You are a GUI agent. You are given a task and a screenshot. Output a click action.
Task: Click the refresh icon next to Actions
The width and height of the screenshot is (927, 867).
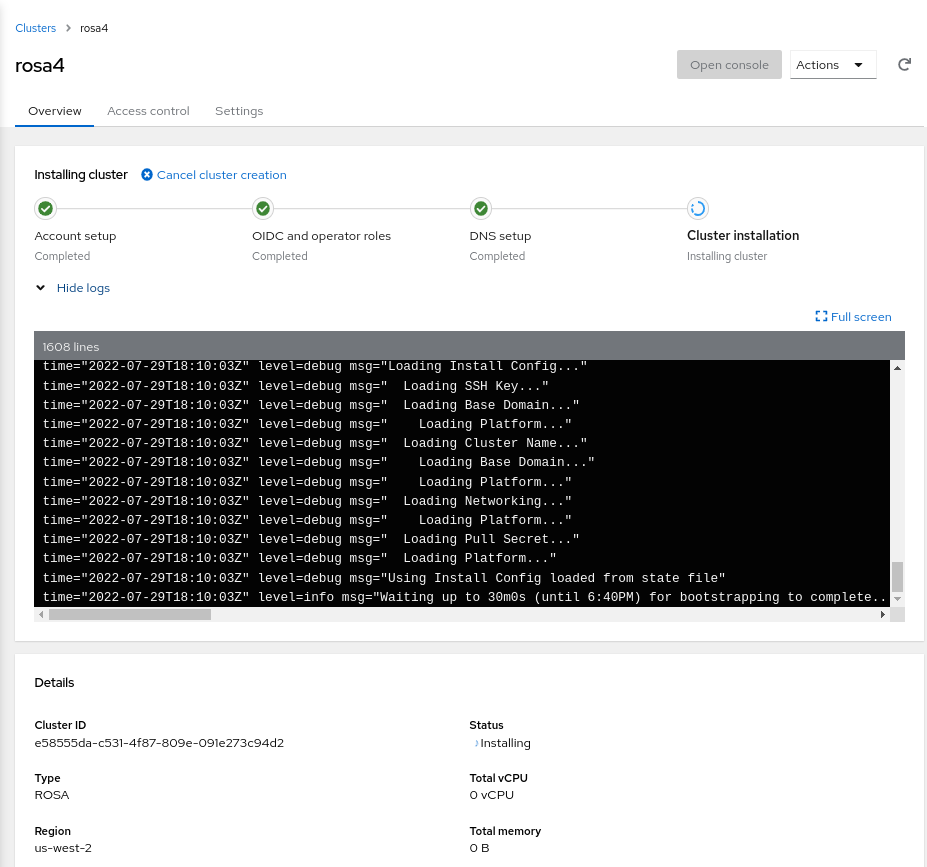coord(904,65)
